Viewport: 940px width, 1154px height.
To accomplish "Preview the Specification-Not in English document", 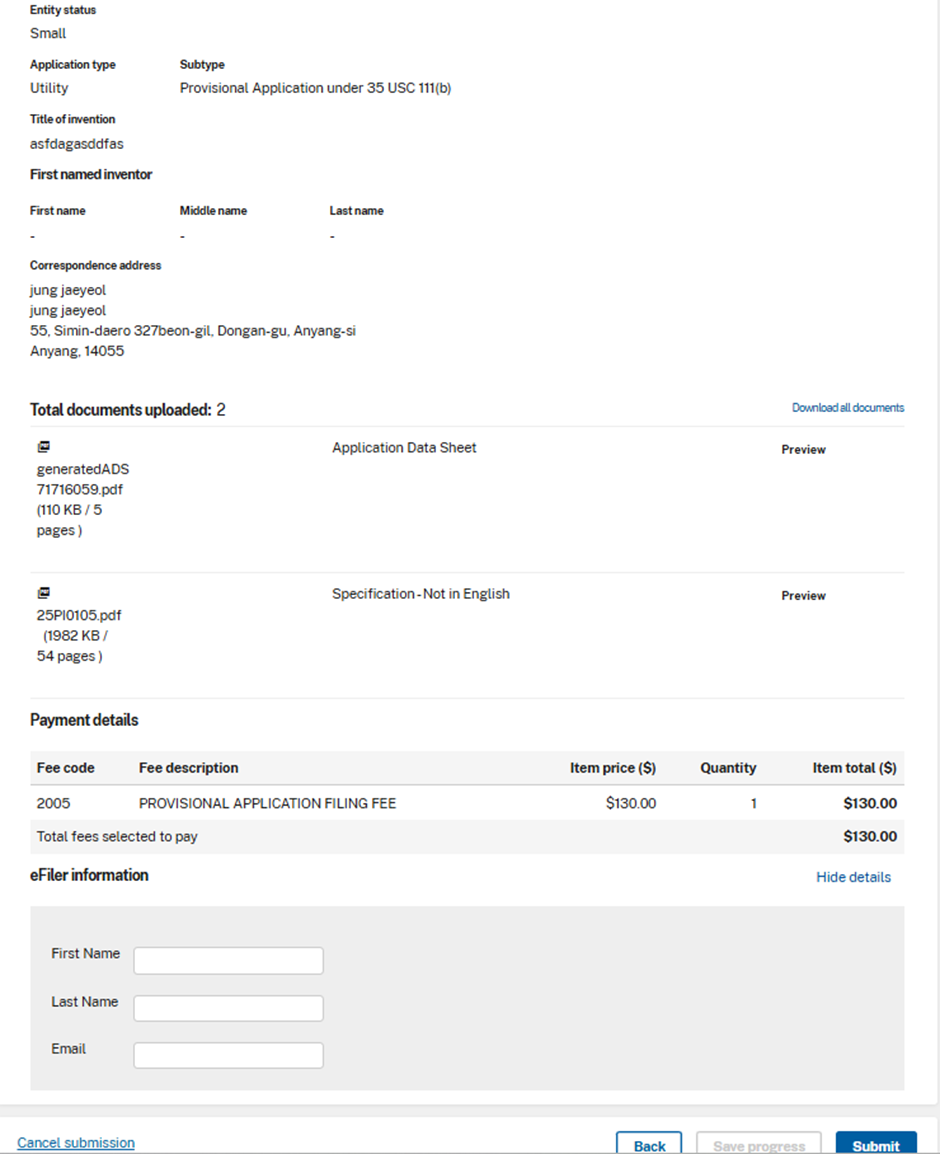I will click(803, 596).
